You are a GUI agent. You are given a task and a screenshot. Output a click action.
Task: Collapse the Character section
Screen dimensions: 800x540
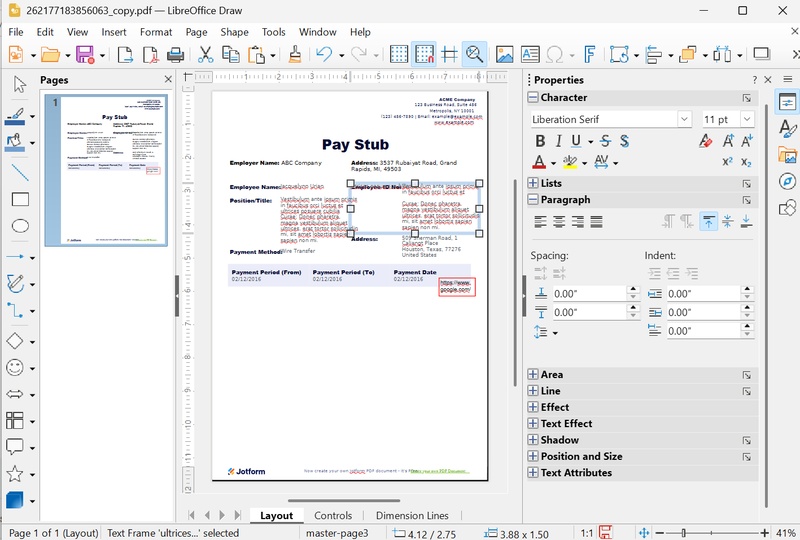533,97
